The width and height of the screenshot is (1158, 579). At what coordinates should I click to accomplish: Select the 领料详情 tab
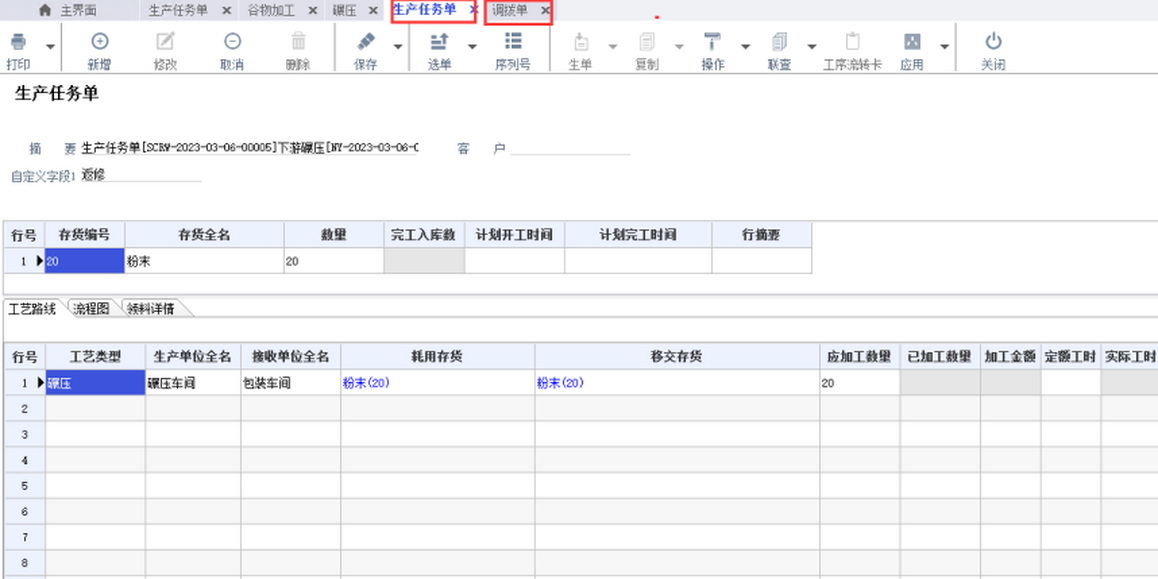click(x=151, y=309)
